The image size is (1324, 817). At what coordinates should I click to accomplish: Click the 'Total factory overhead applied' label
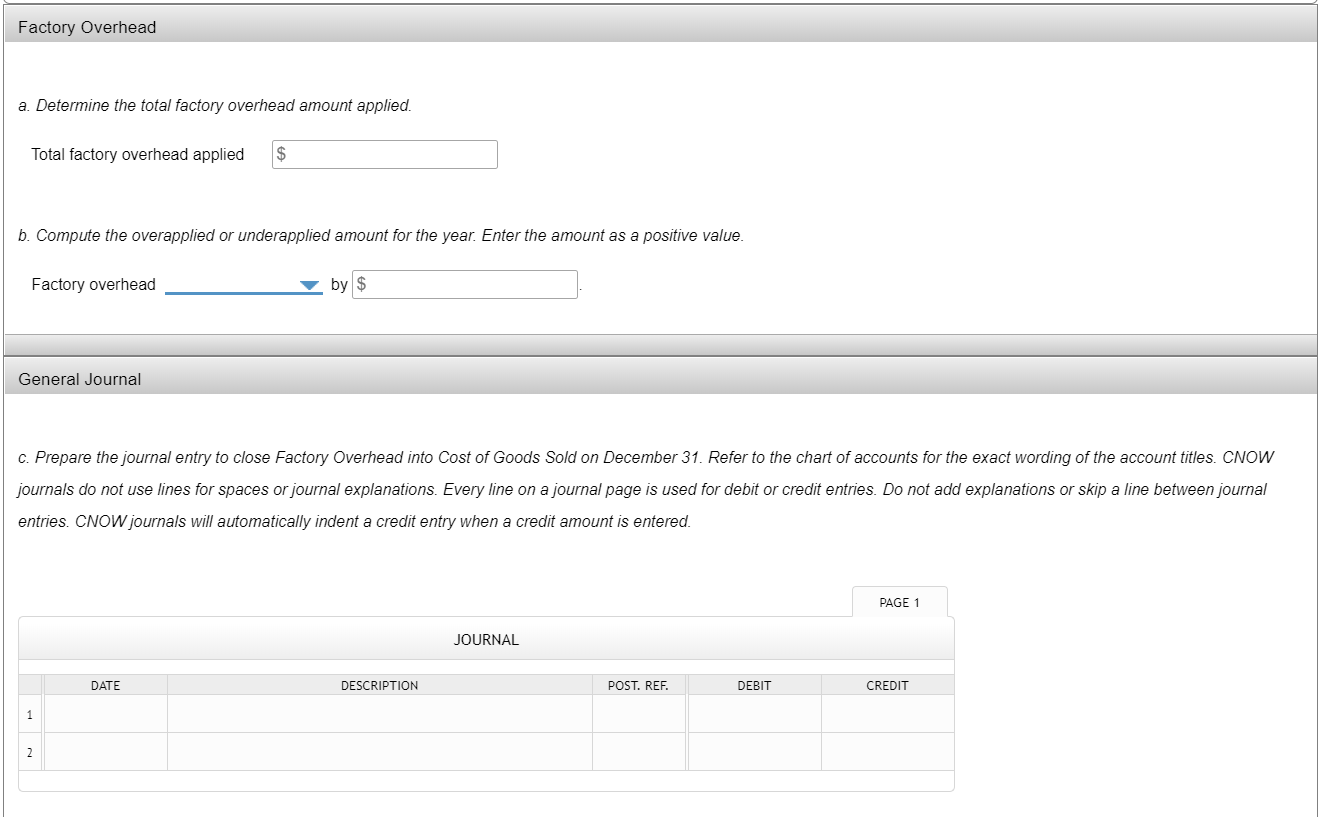click(x=138, y=155)
